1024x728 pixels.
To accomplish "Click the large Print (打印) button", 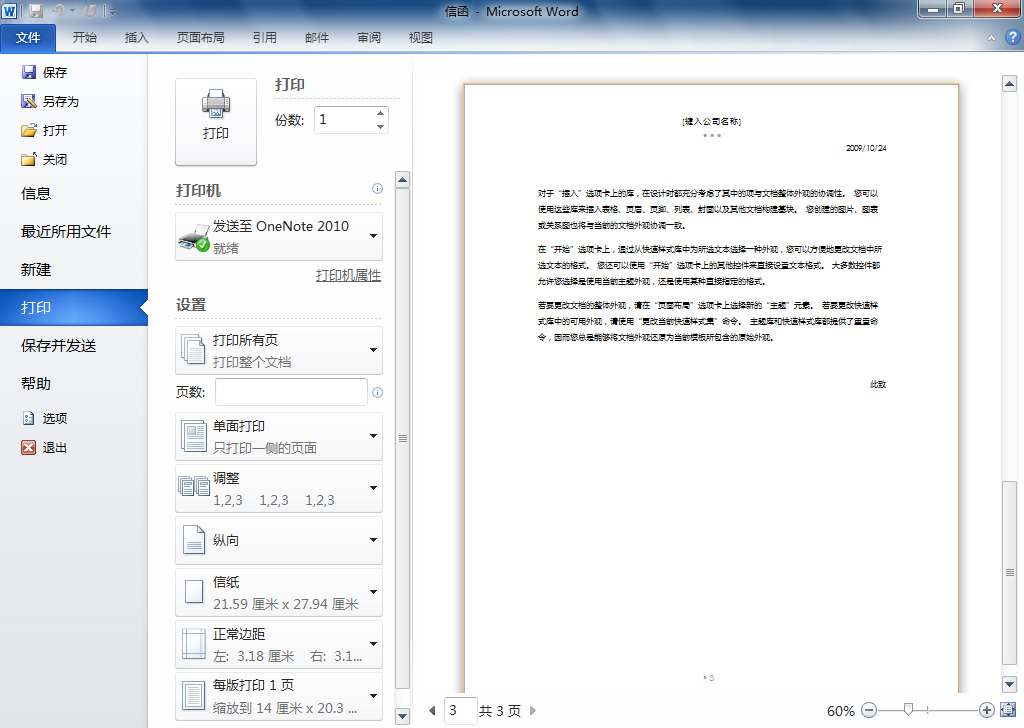I will pos(215,121).
